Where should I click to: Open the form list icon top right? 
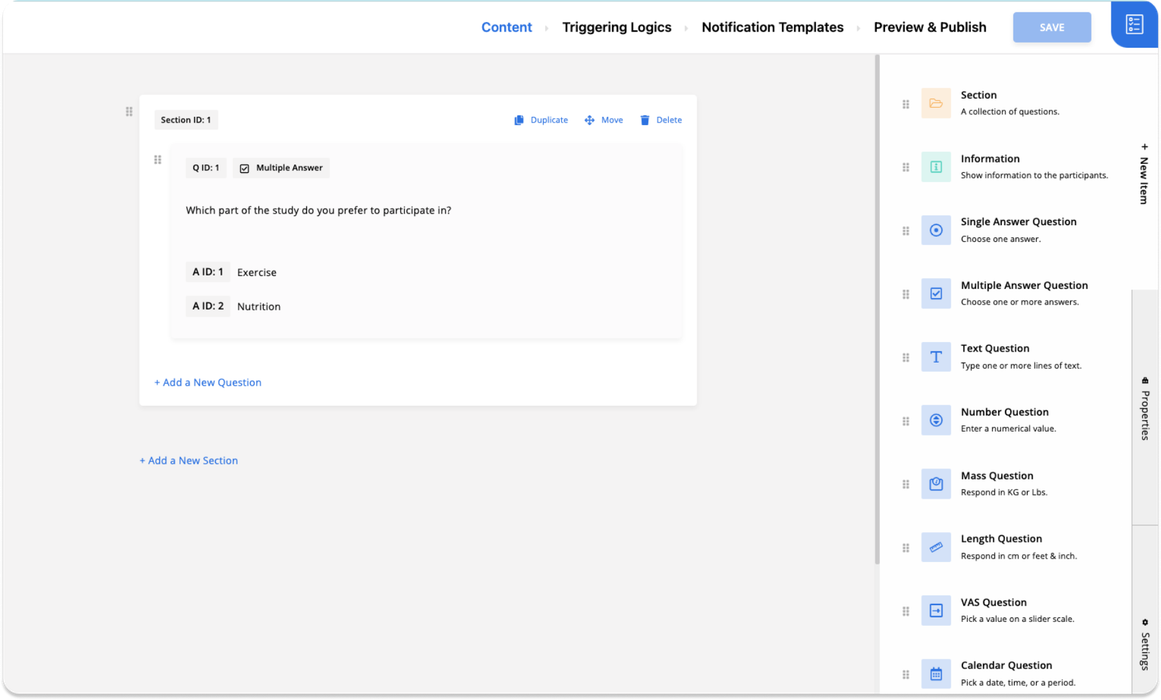1134,25
